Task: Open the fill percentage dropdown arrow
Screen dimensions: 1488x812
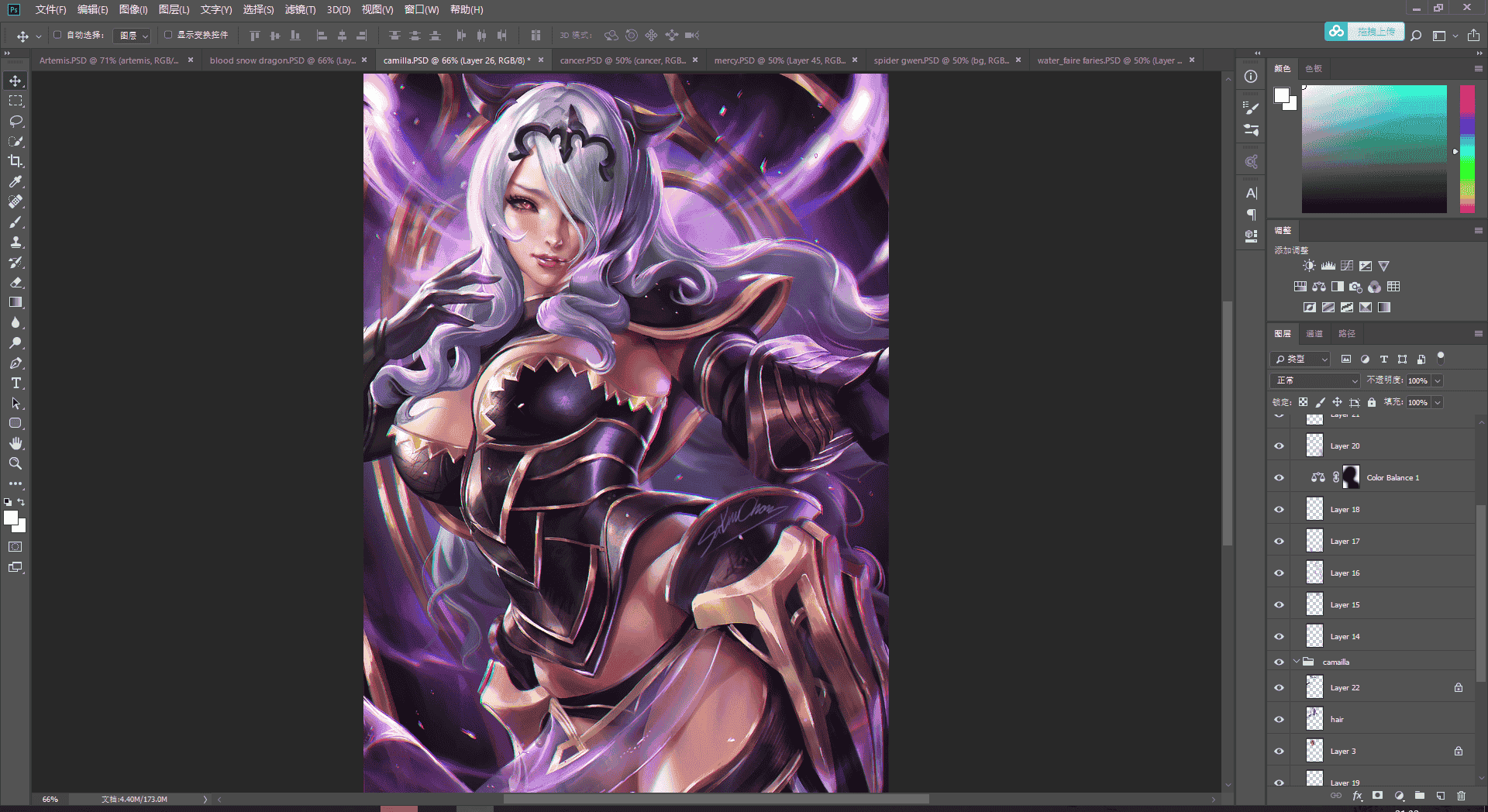Action: pos(1438,402)
